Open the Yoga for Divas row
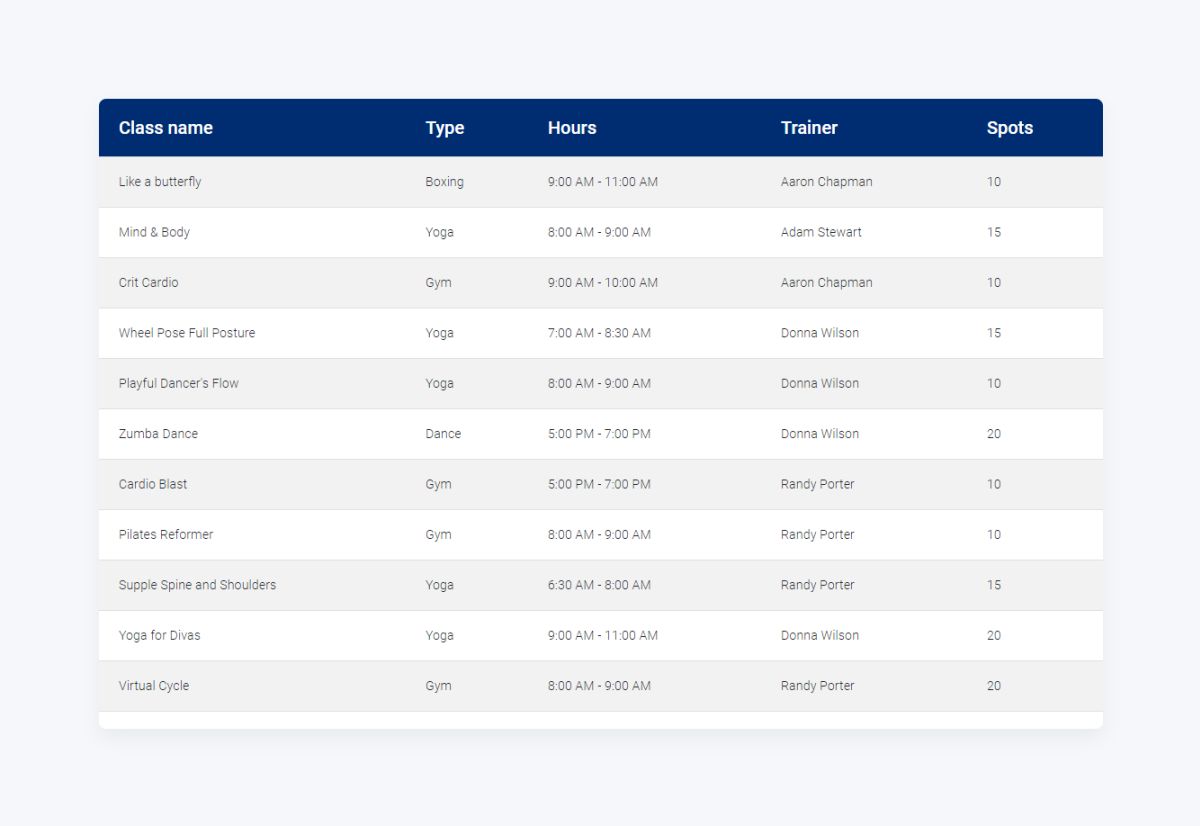 158,635
